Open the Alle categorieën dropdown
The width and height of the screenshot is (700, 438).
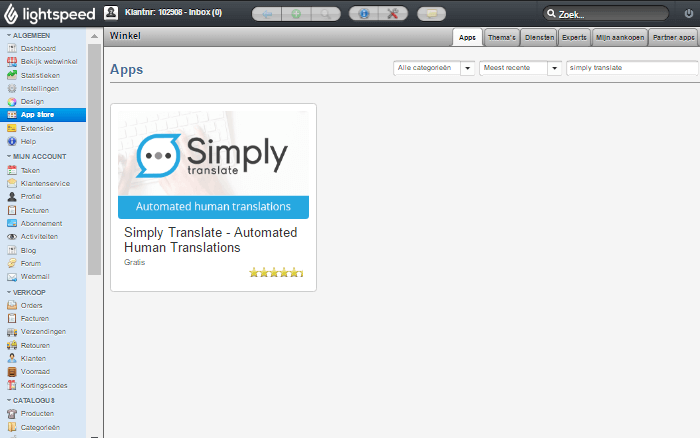[x=434, y=68]
